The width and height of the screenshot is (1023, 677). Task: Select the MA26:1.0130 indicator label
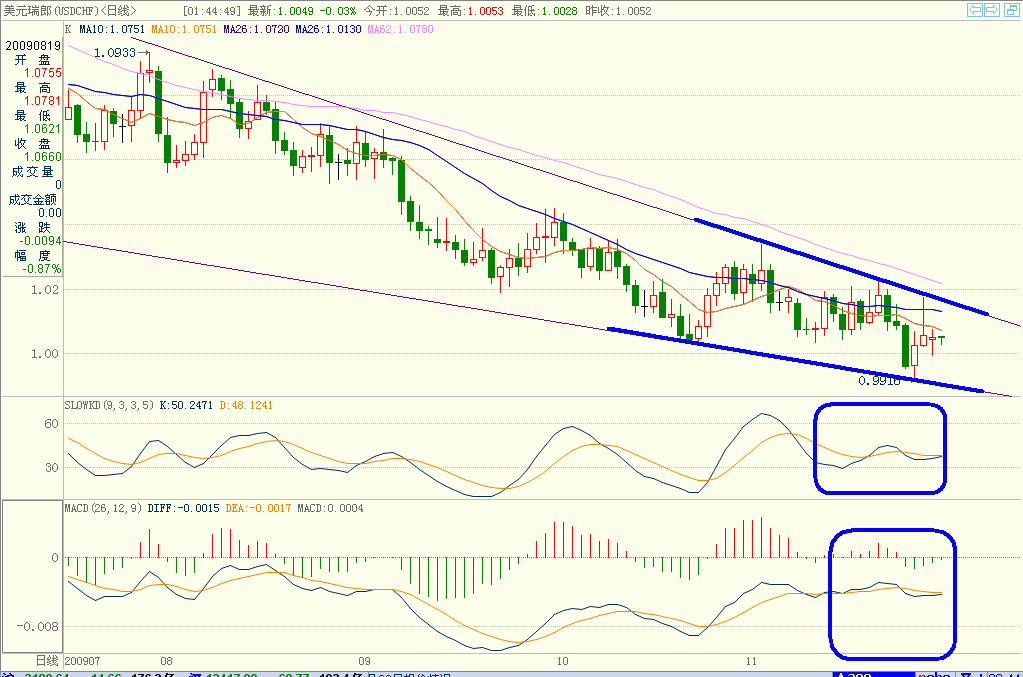coord(328,29)
